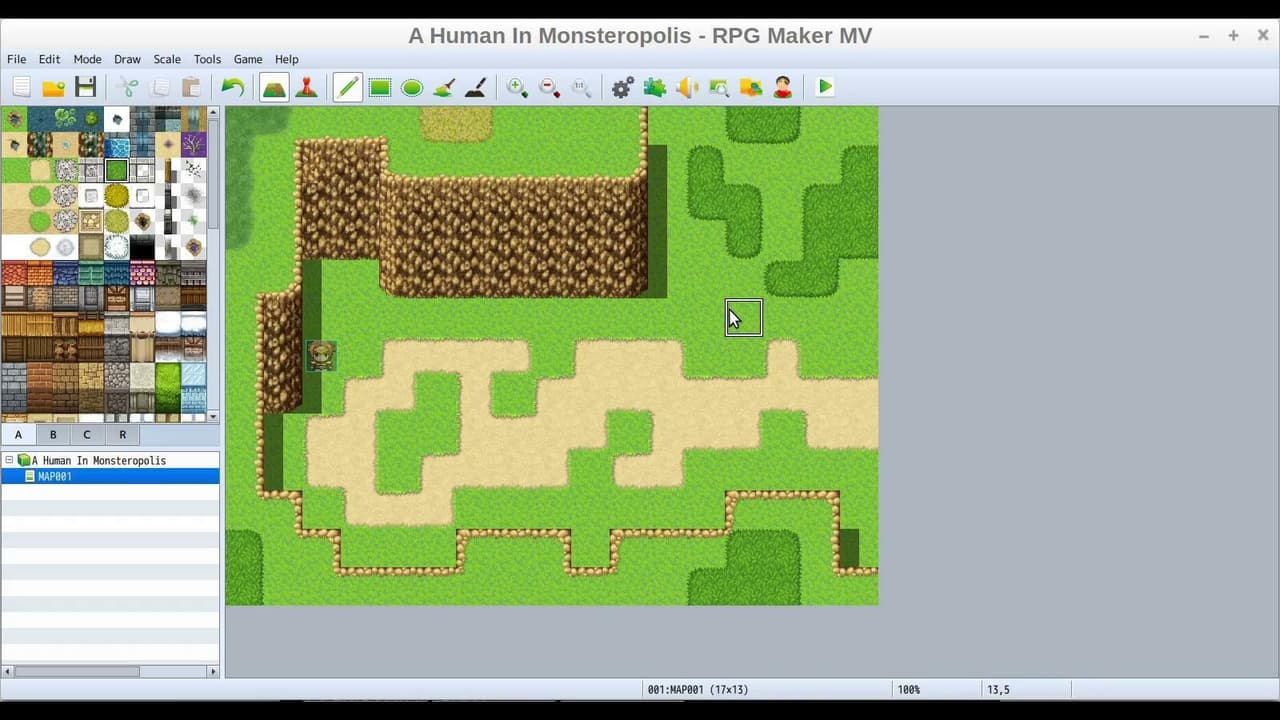Viewport: 1280px width, 720px height.
Task: Create a new project with the toolbar icon
Action: (21, 87)
